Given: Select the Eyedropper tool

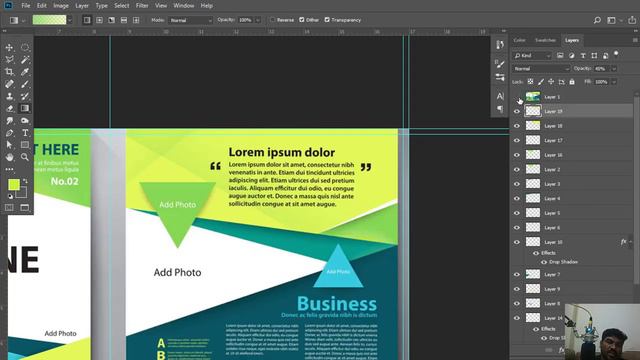Looking at the screenshot, I should click(25, 72).
